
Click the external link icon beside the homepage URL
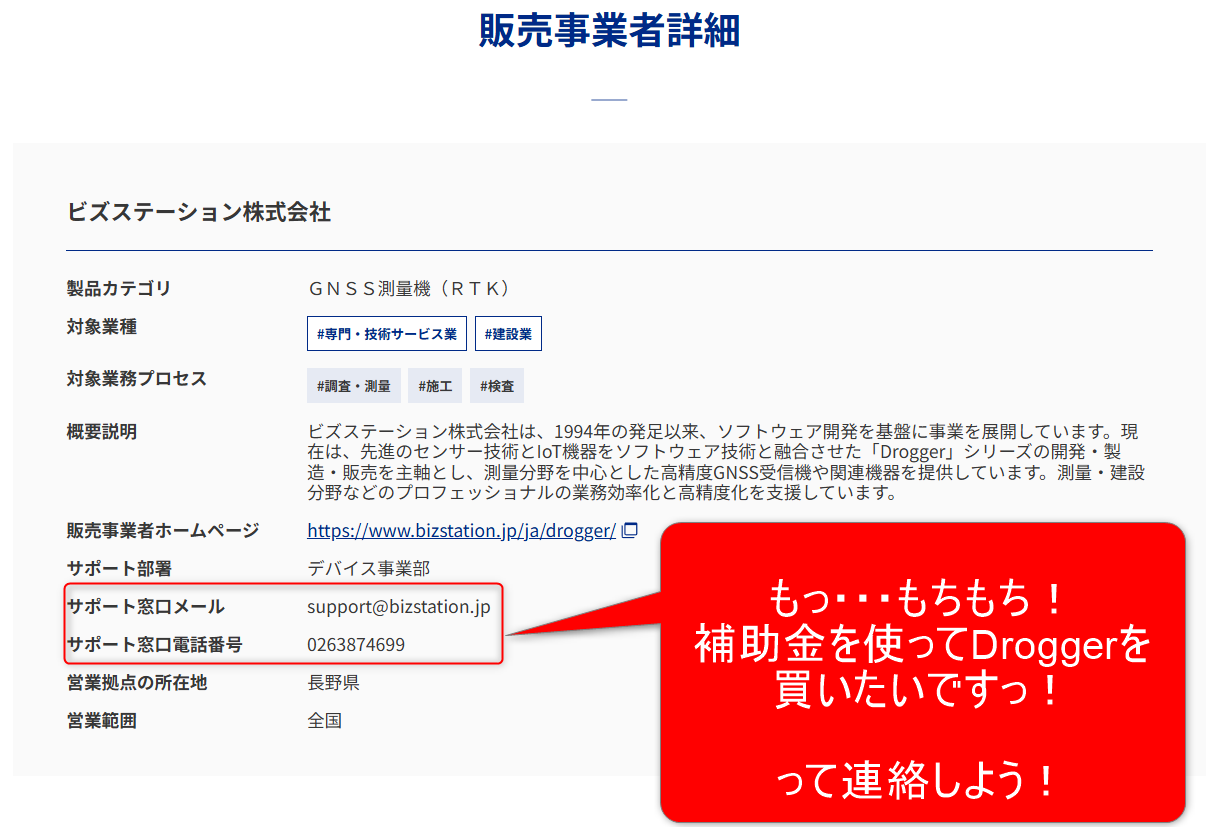629,531
